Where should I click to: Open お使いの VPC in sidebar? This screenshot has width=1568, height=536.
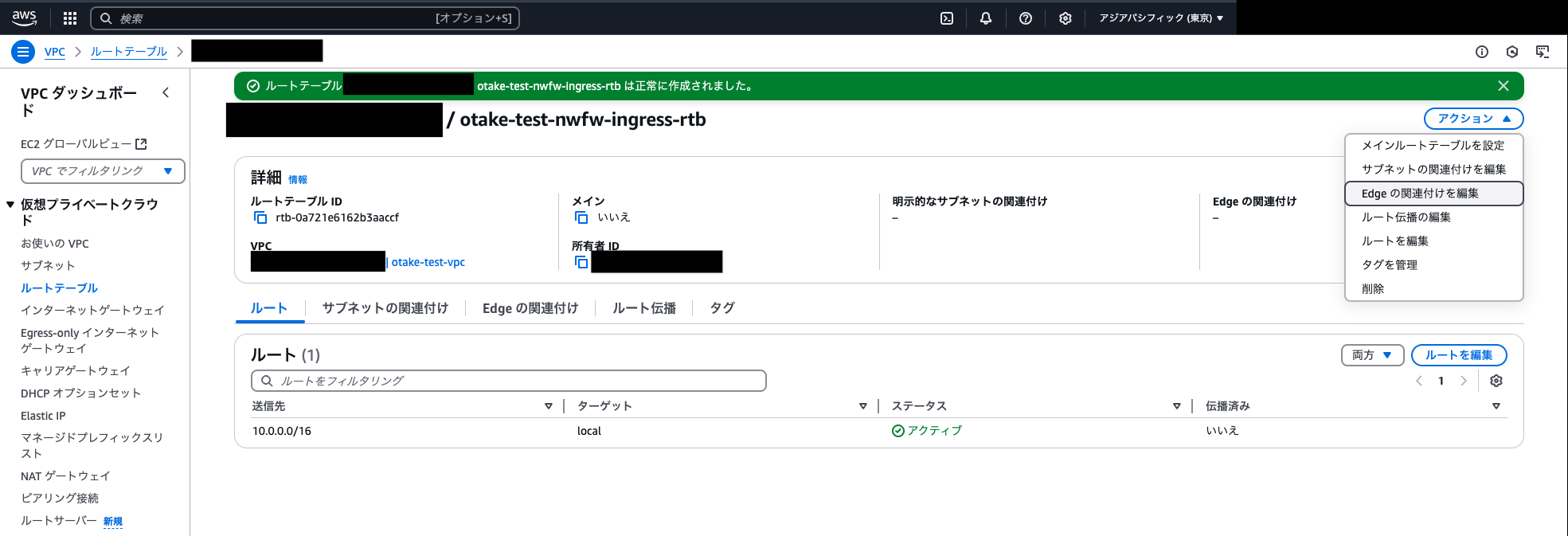pos(55,244)
